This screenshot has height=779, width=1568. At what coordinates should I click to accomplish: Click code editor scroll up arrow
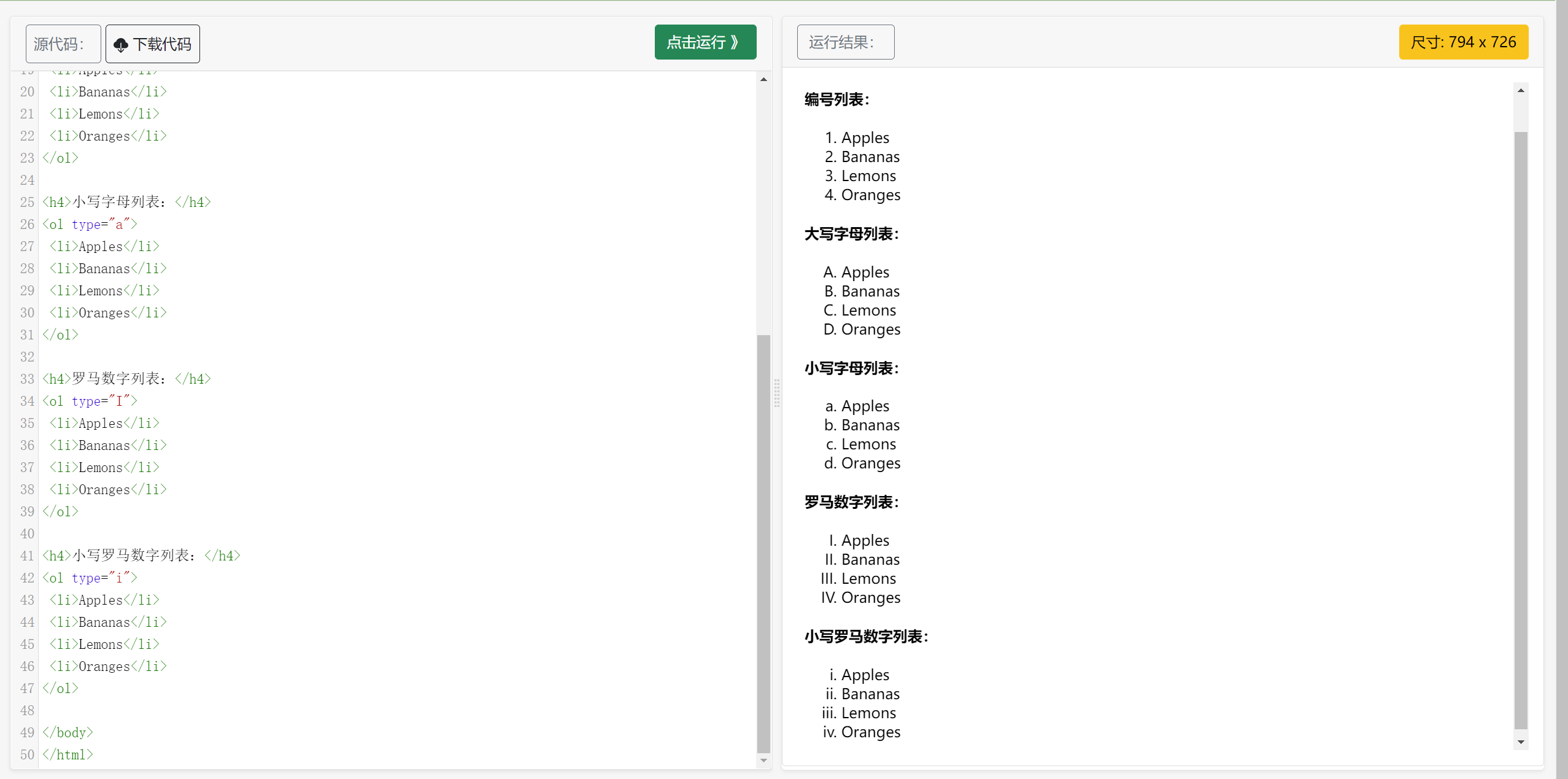[763, 79]
